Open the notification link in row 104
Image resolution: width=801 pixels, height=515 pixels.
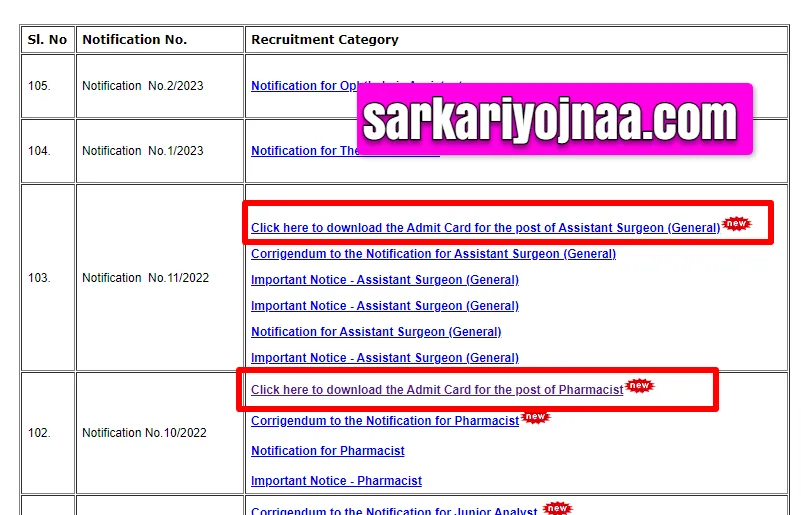(x=304, y=151)
